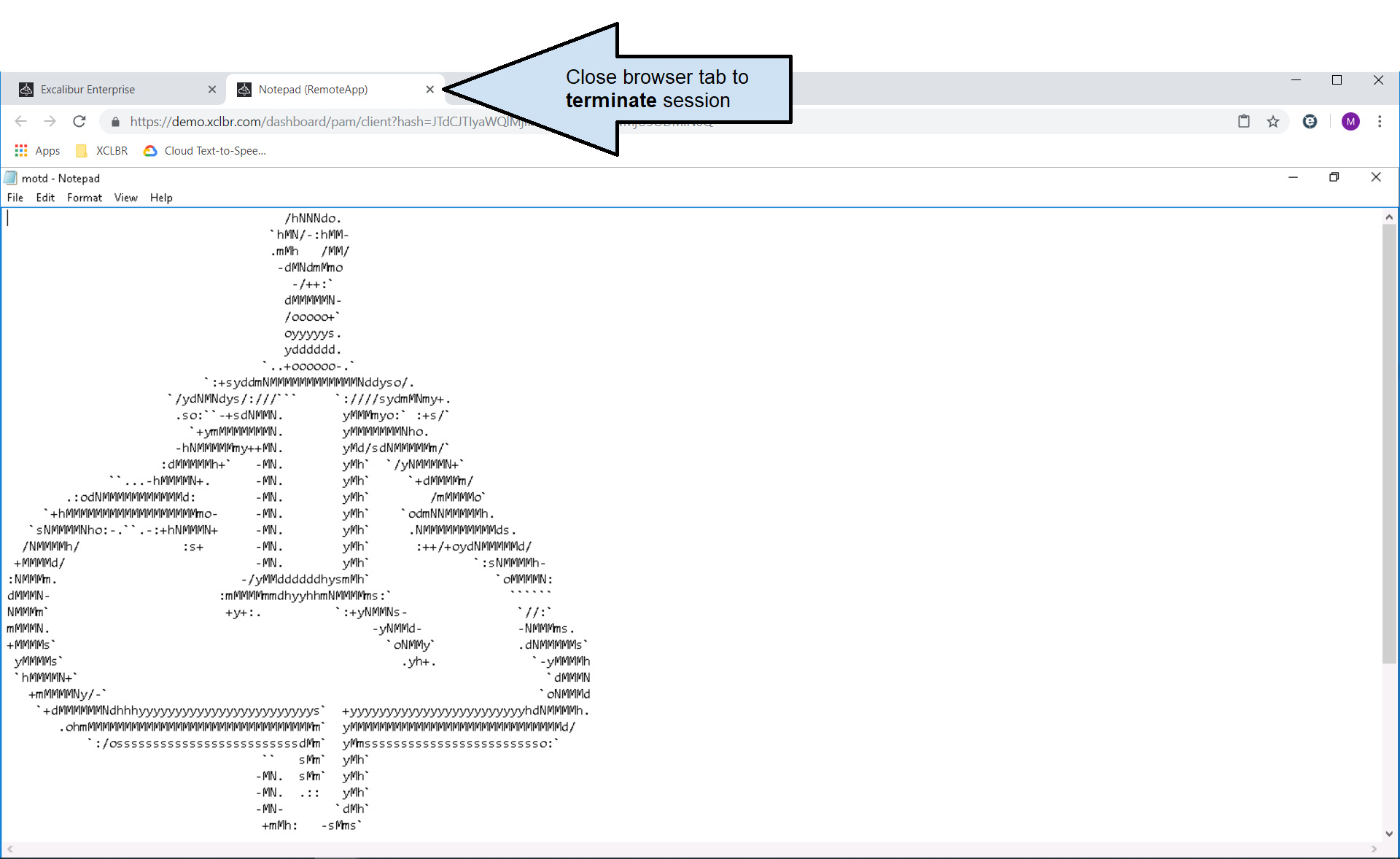Click the browser forward arrow
1400x859 pixels.
coord(50,121)
